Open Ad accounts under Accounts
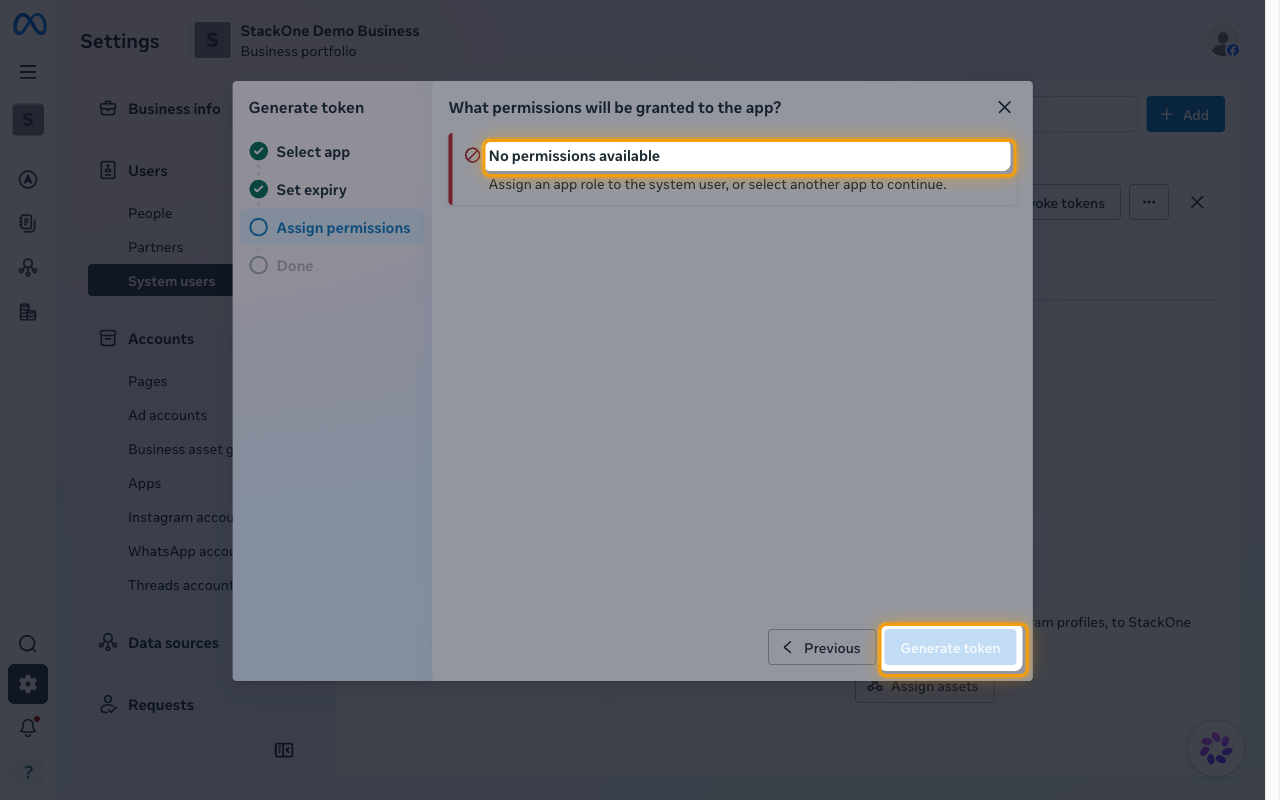 (x=168, y=415)
